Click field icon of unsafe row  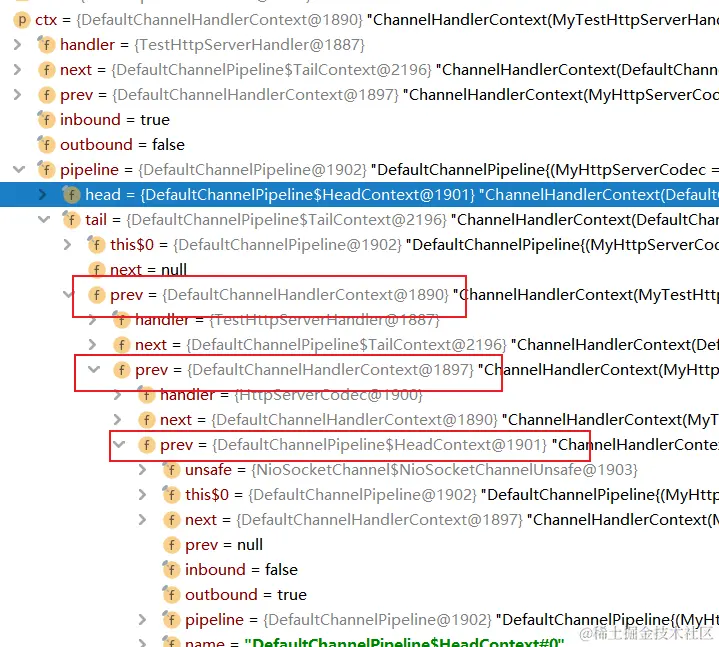pyautogui.click(x=171, y=470)
